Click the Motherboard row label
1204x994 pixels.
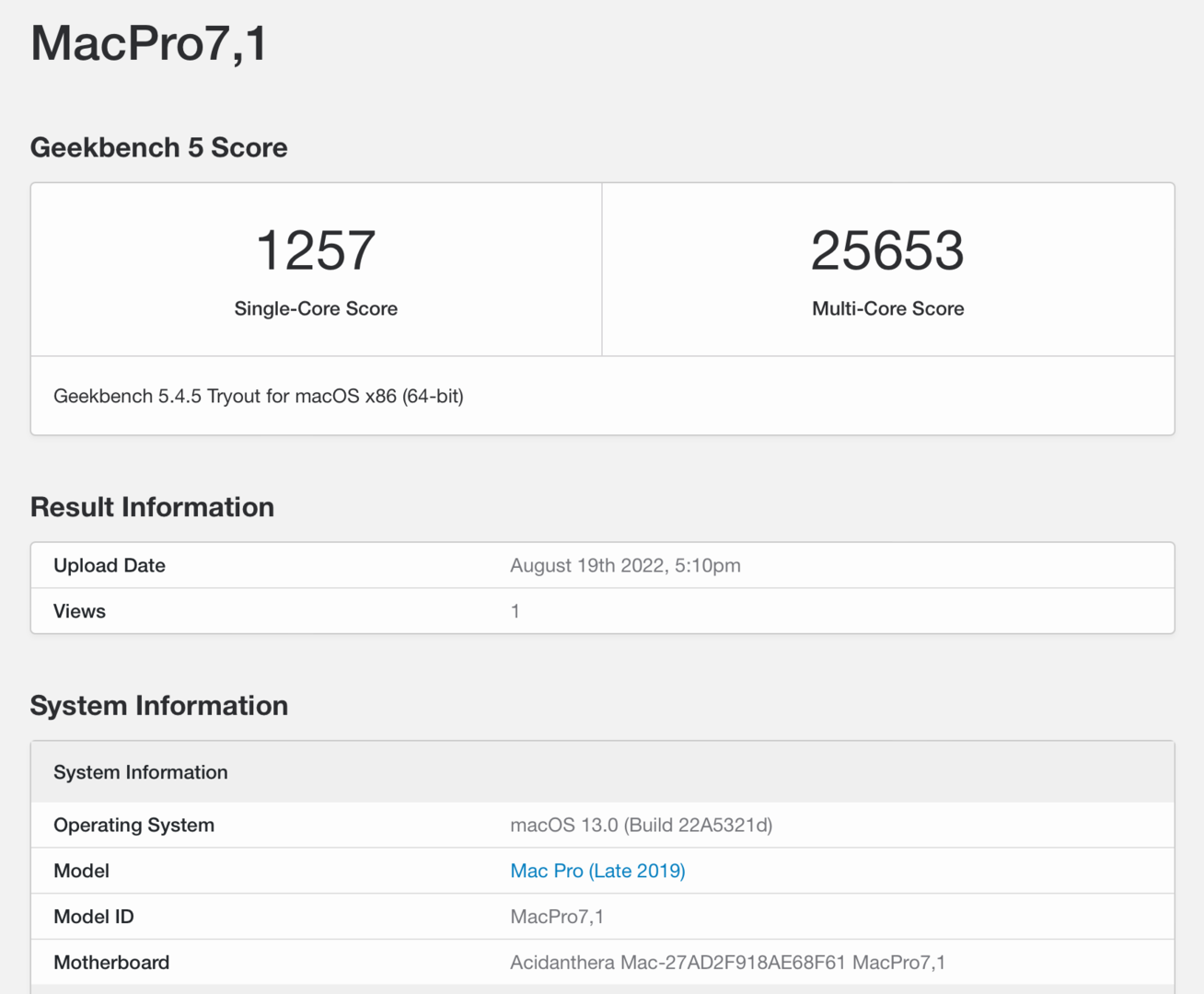tap(111, 963)
